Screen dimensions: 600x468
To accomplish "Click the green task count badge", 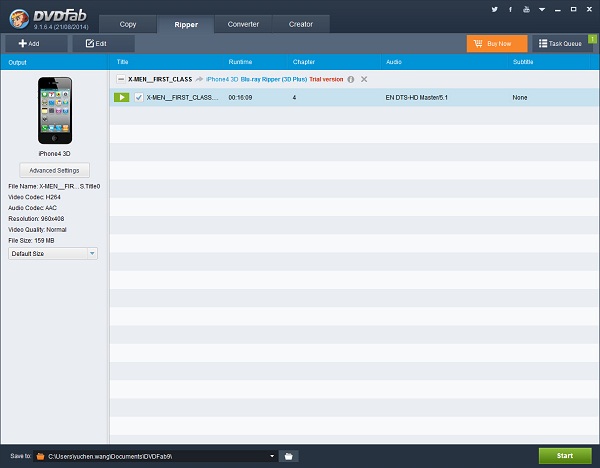I will pyautogui.click(x=592, y=39).
